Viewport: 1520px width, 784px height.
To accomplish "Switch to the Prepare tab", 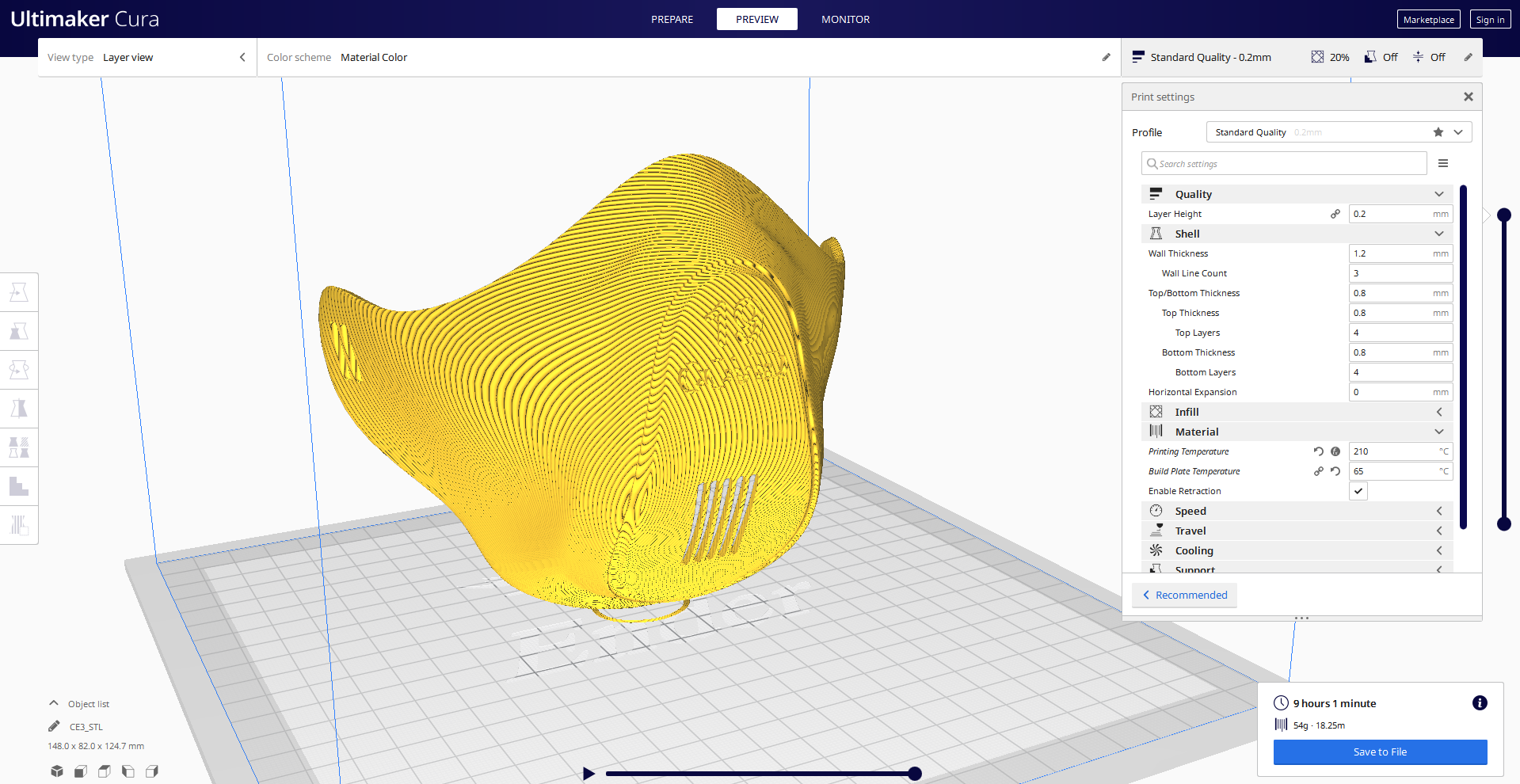I will [672, 19].
